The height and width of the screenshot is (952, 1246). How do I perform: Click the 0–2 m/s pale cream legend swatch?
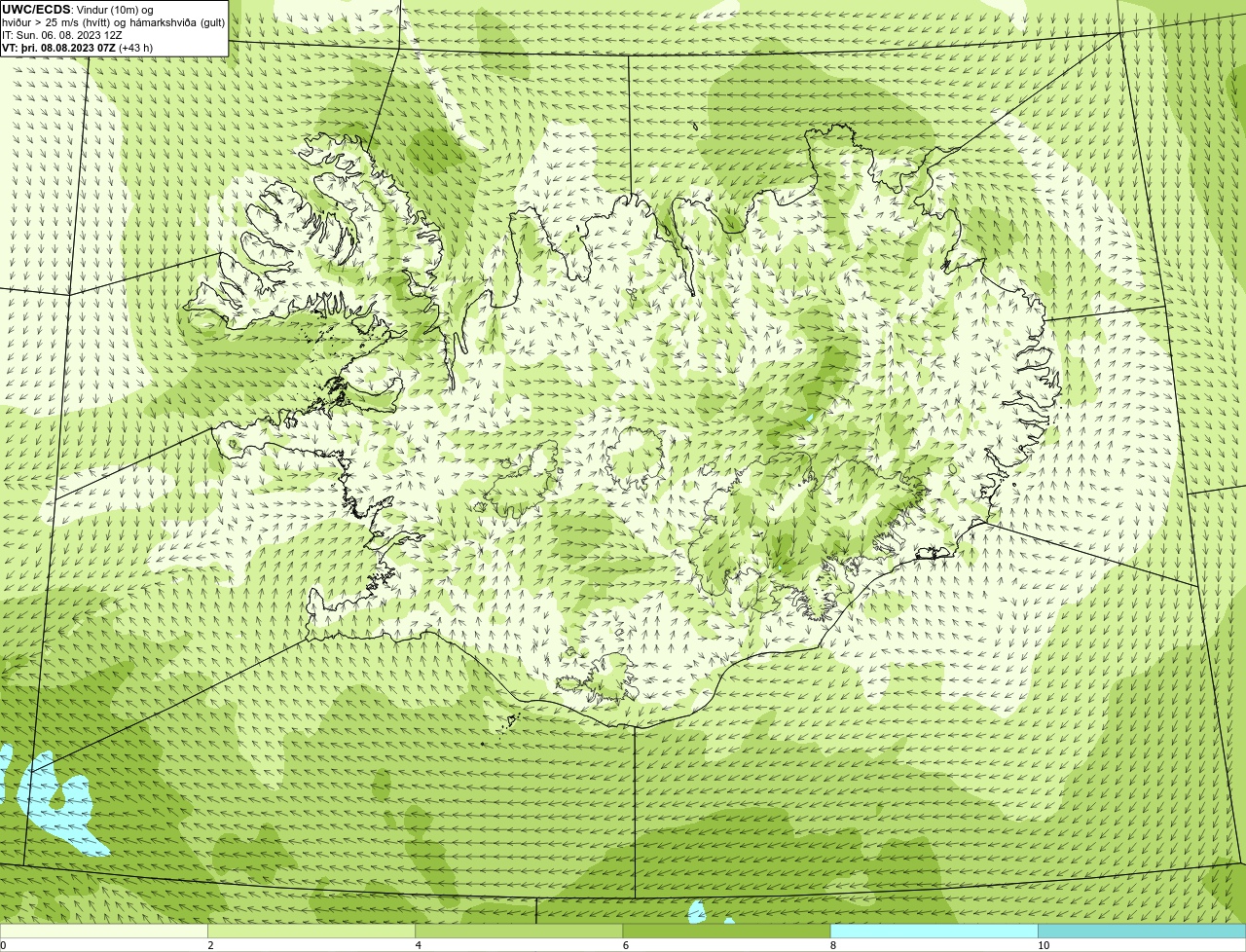[104, 932]
